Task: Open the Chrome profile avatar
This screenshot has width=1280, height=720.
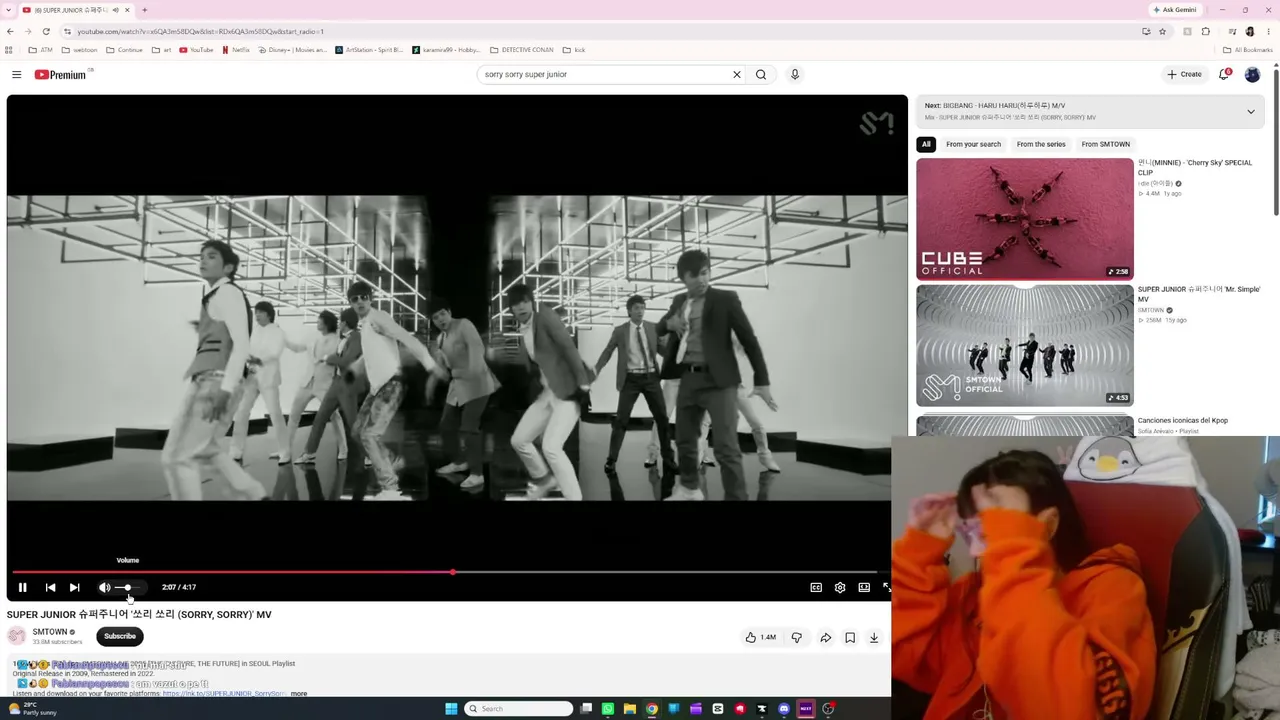Action: click(1250, 31)
